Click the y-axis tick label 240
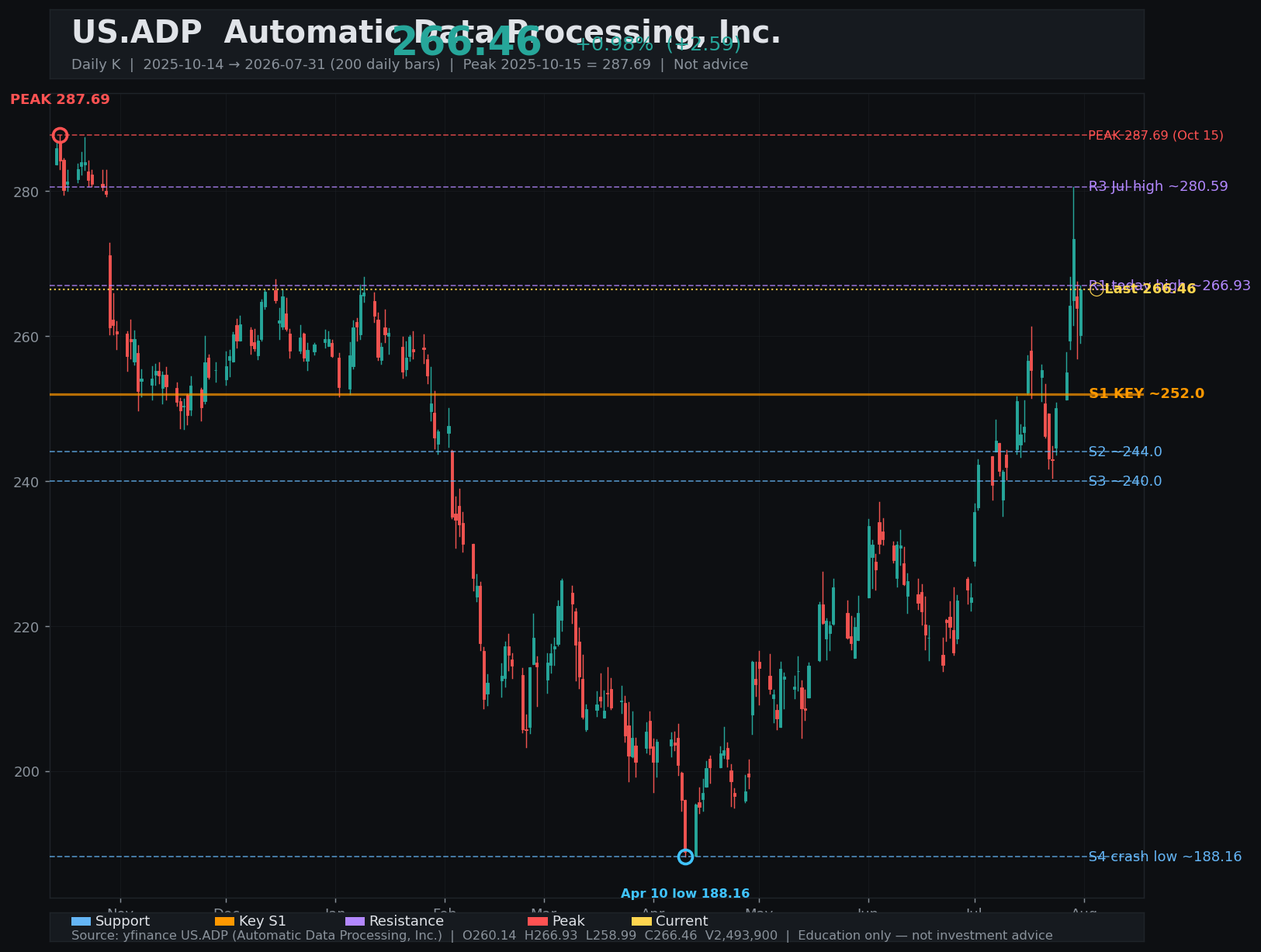This screenshot has height=952, width=1261. (x=26, y=481)
